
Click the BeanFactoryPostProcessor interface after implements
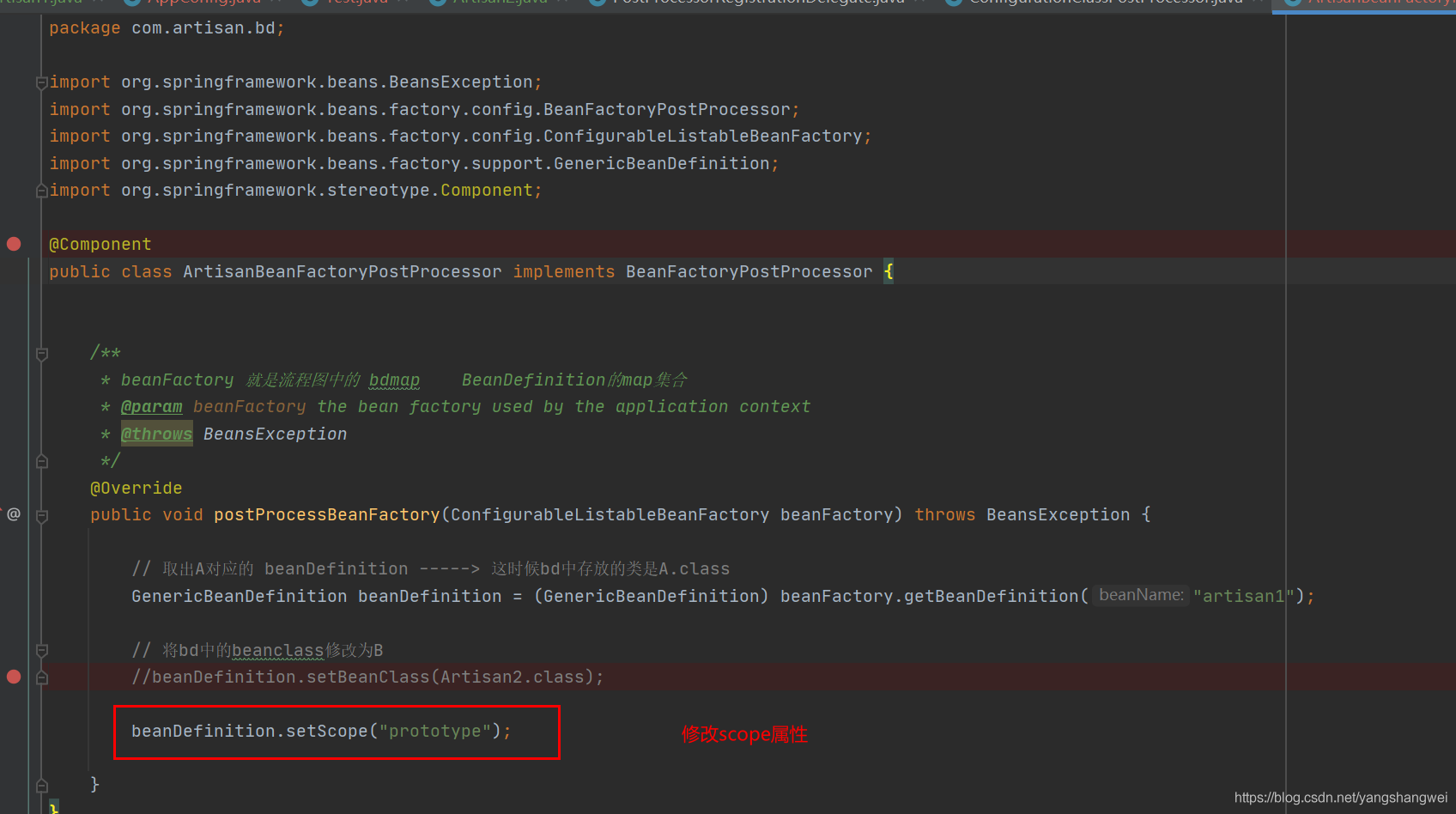point(749,272)
